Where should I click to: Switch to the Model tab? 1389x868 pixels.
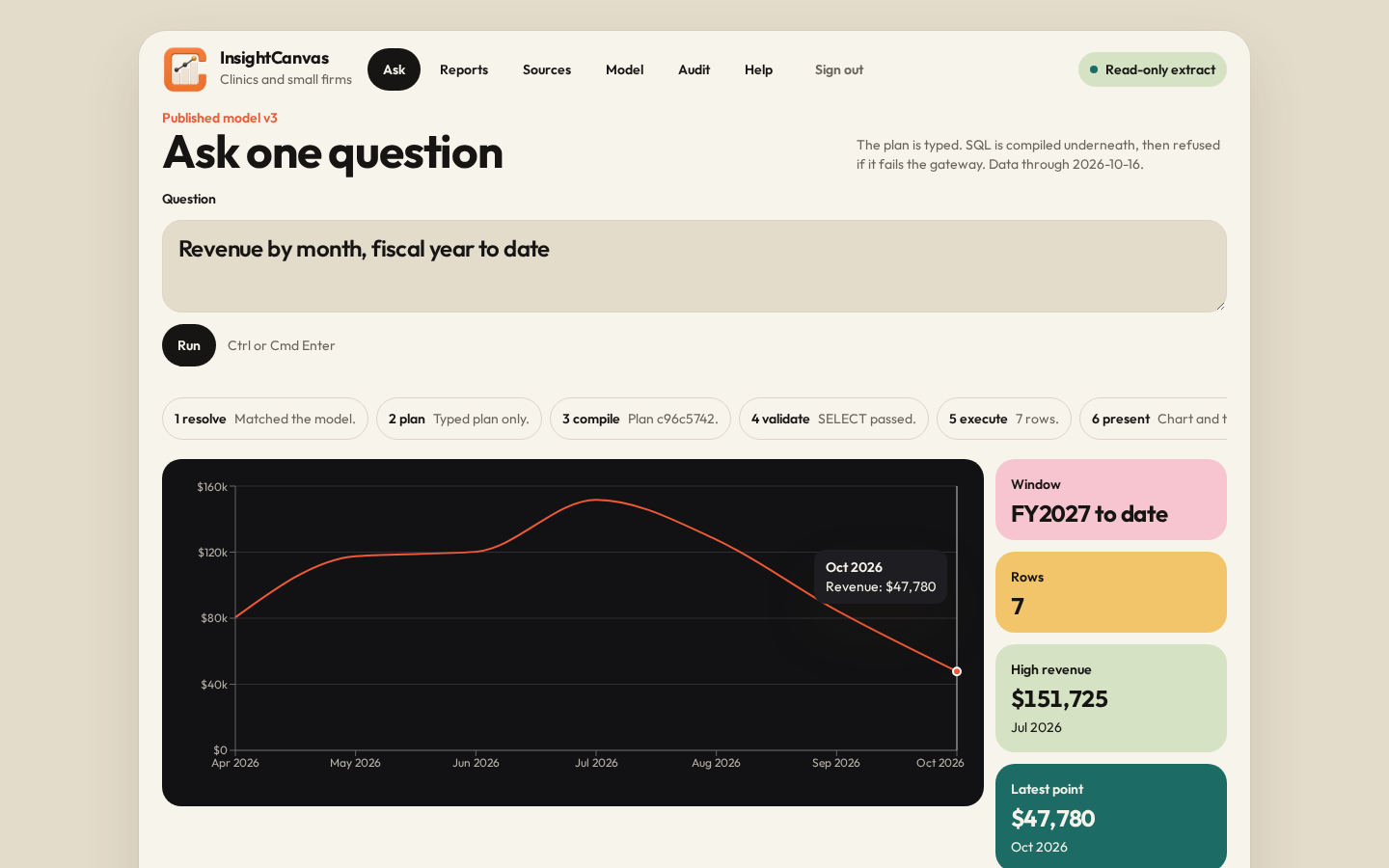click(x=625, y=69)
